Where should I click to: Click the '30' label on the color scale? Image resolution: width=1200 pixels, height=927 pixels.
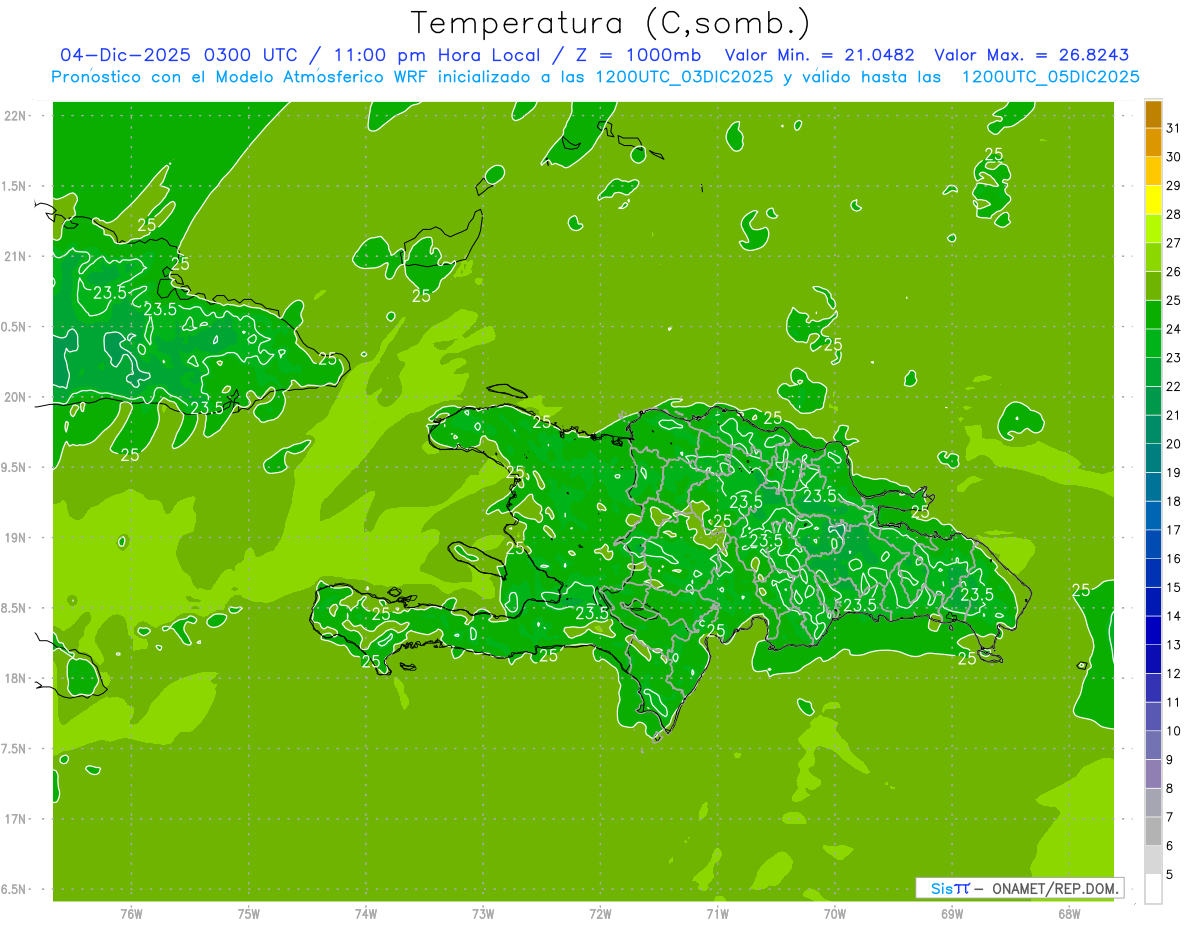coord(1174,157)
